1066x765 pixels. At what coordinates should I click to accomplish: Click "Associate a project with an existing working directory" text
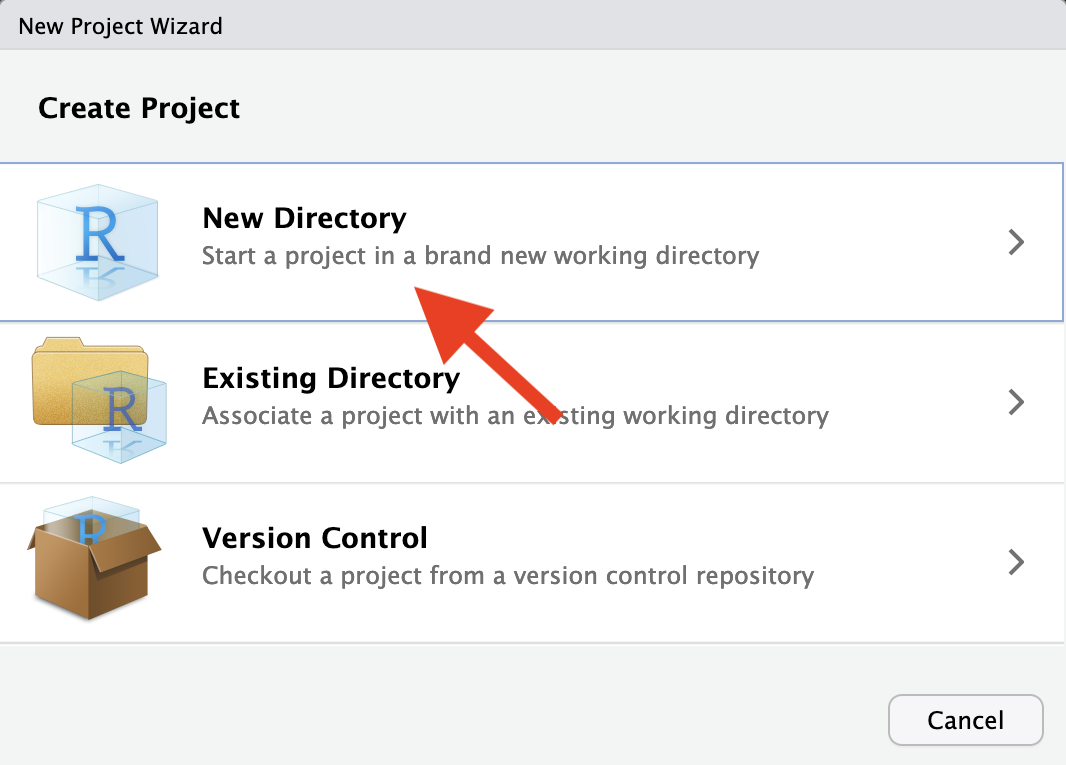tap(515, 416)
